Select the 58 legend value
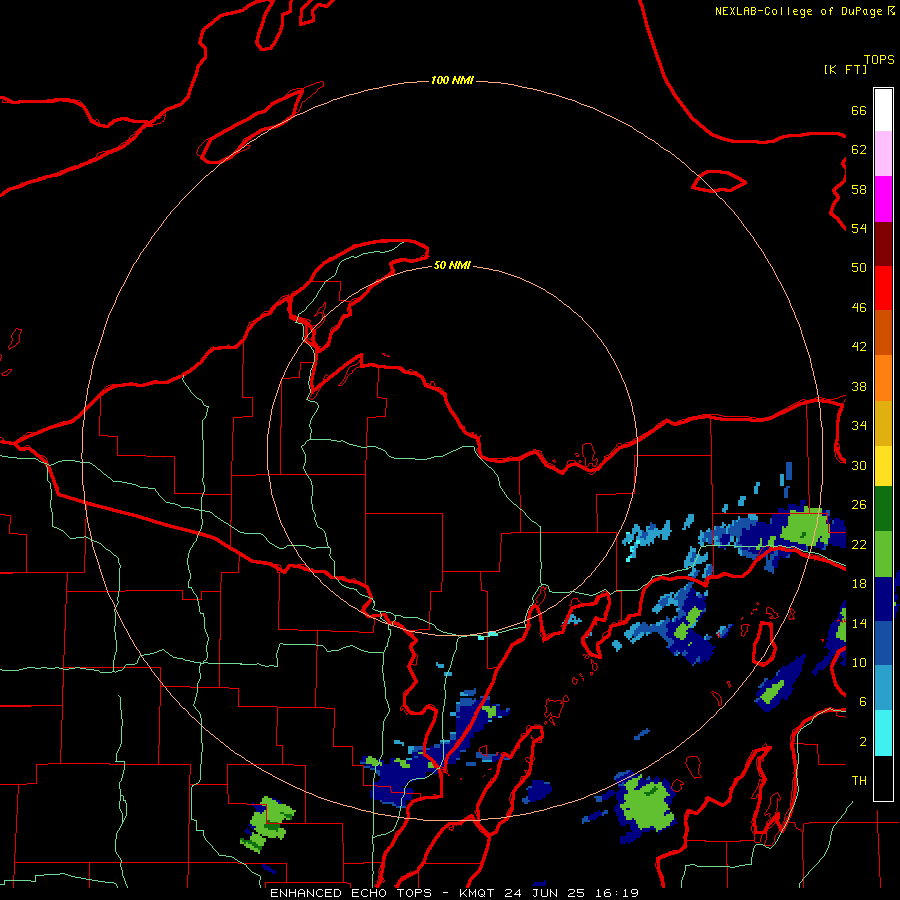Viewport: 900px width, 900px height. (x=859, y=189)
